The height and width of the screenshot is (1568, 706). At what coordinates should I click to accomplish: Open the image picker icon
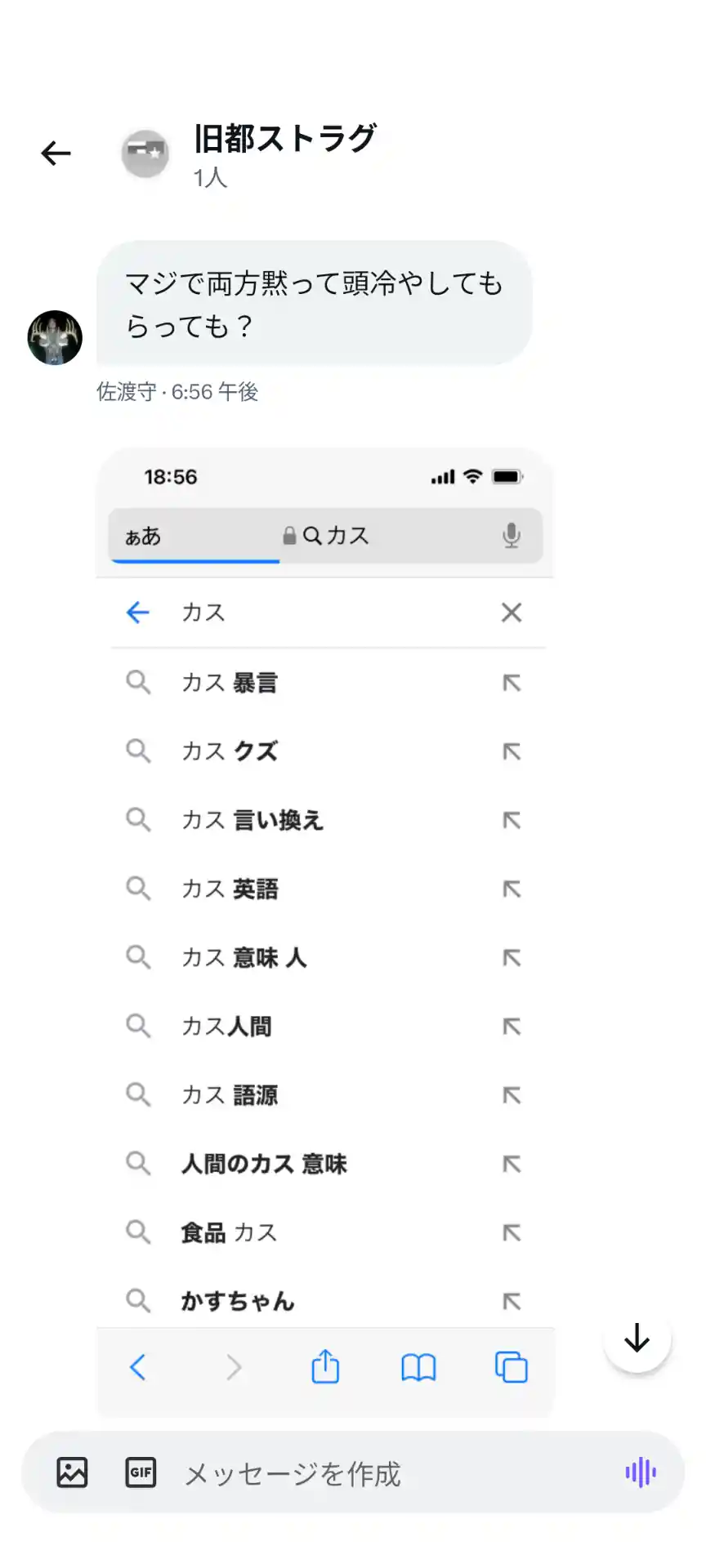coord(72,1472)
